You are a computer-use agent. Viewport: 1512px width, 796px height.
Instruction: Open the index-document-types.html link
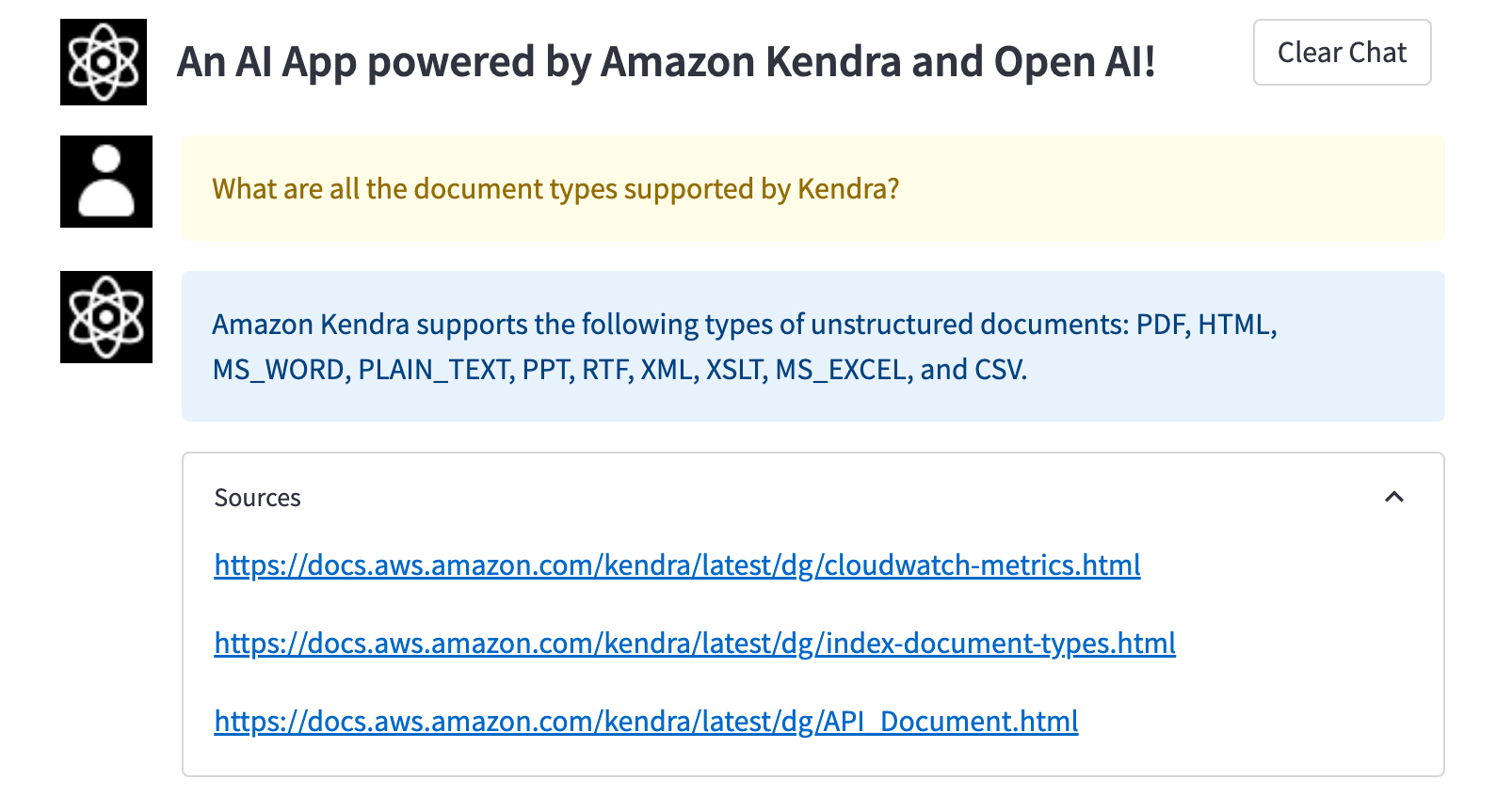point(694,643)
